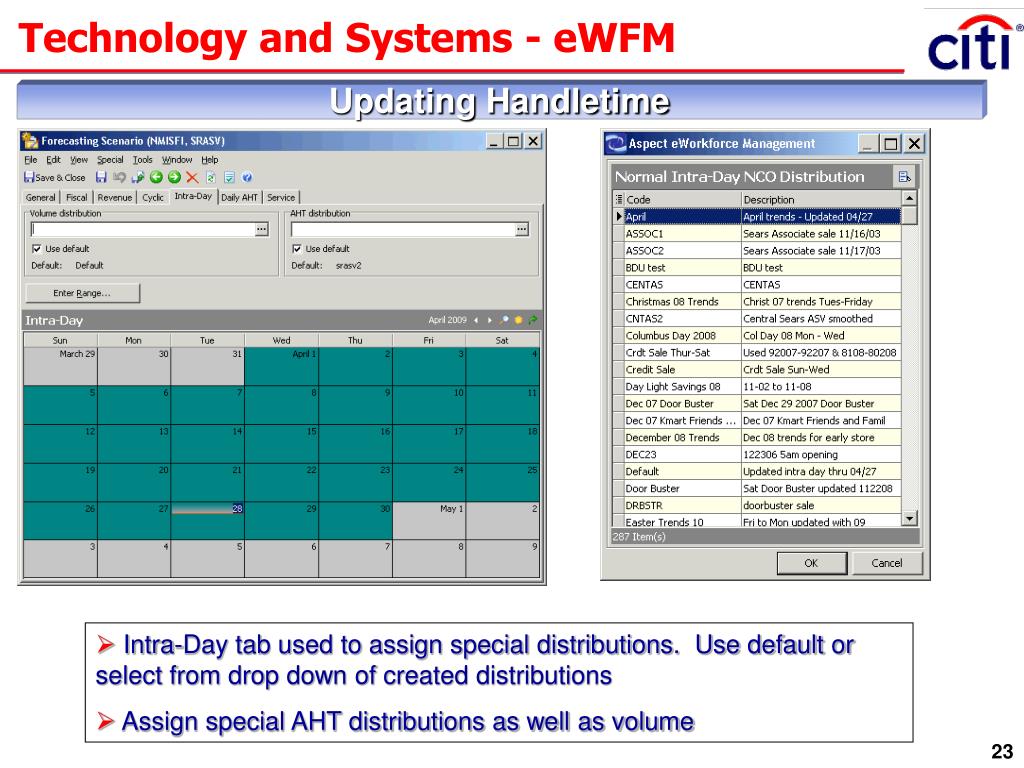Click the Volume distribution input field
The image size is (1024, 768).
pyautogui.click(x=143, y=229)
